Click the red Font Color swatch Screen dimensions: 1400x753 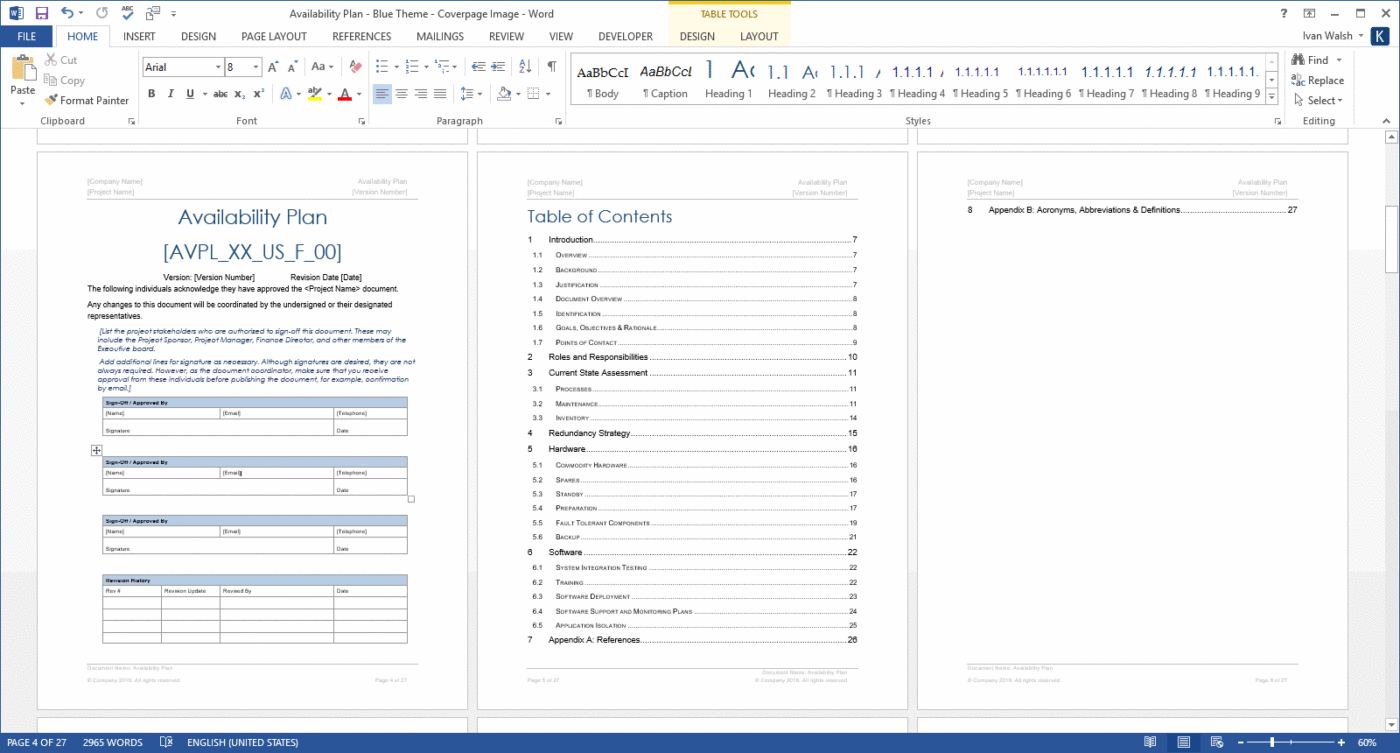tap(345, 93)
